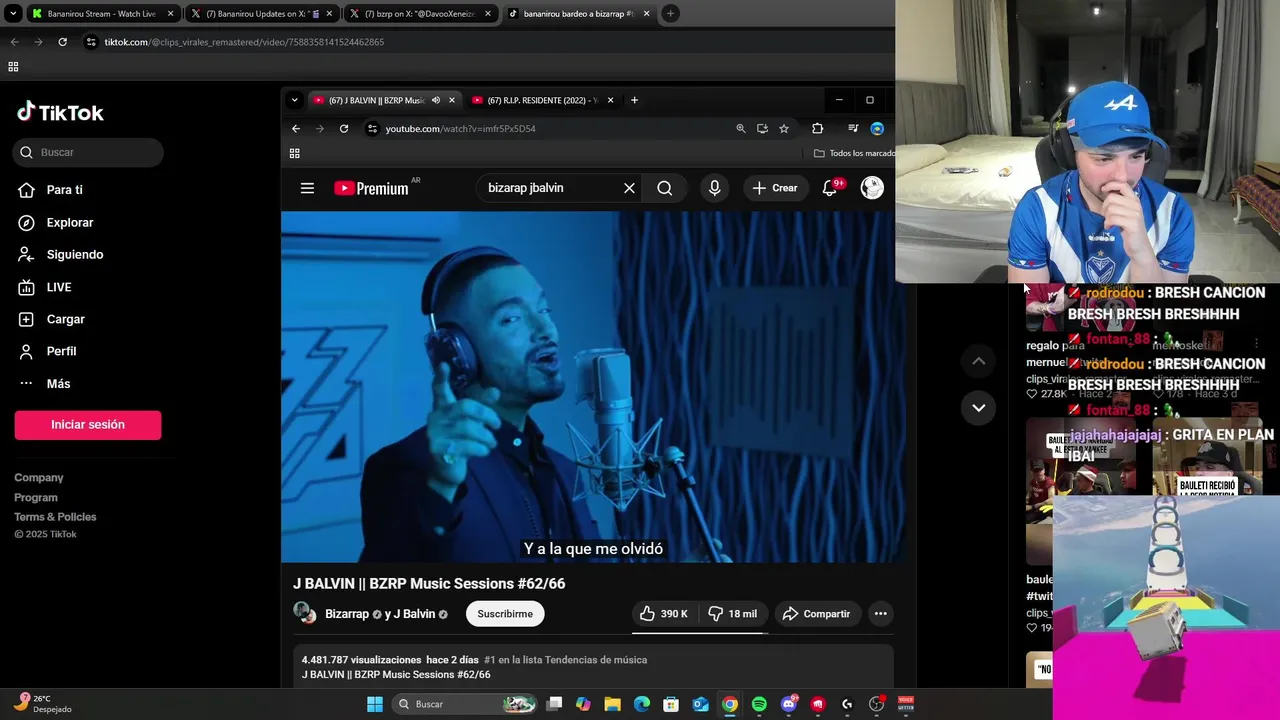Share the video via Compartir
1280x720 pixels.
816,614
